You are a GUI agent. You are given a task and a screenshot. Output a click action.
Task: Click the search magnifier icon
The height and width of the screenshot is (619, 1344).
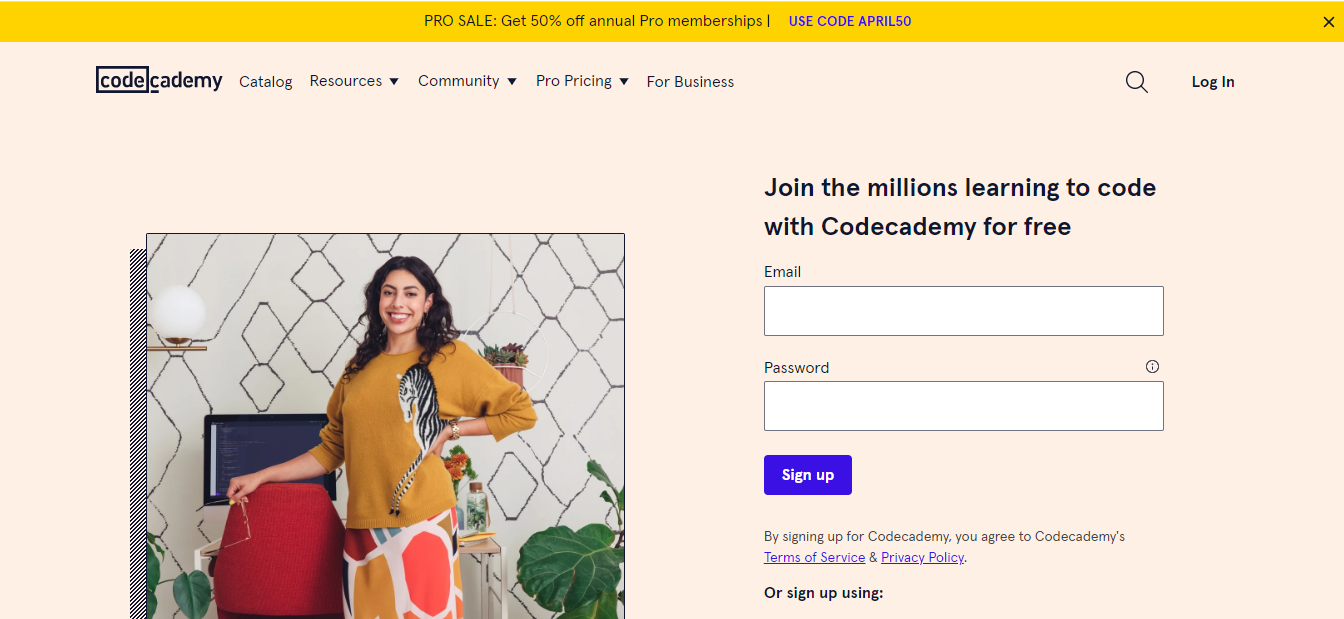click(1136, 82)
